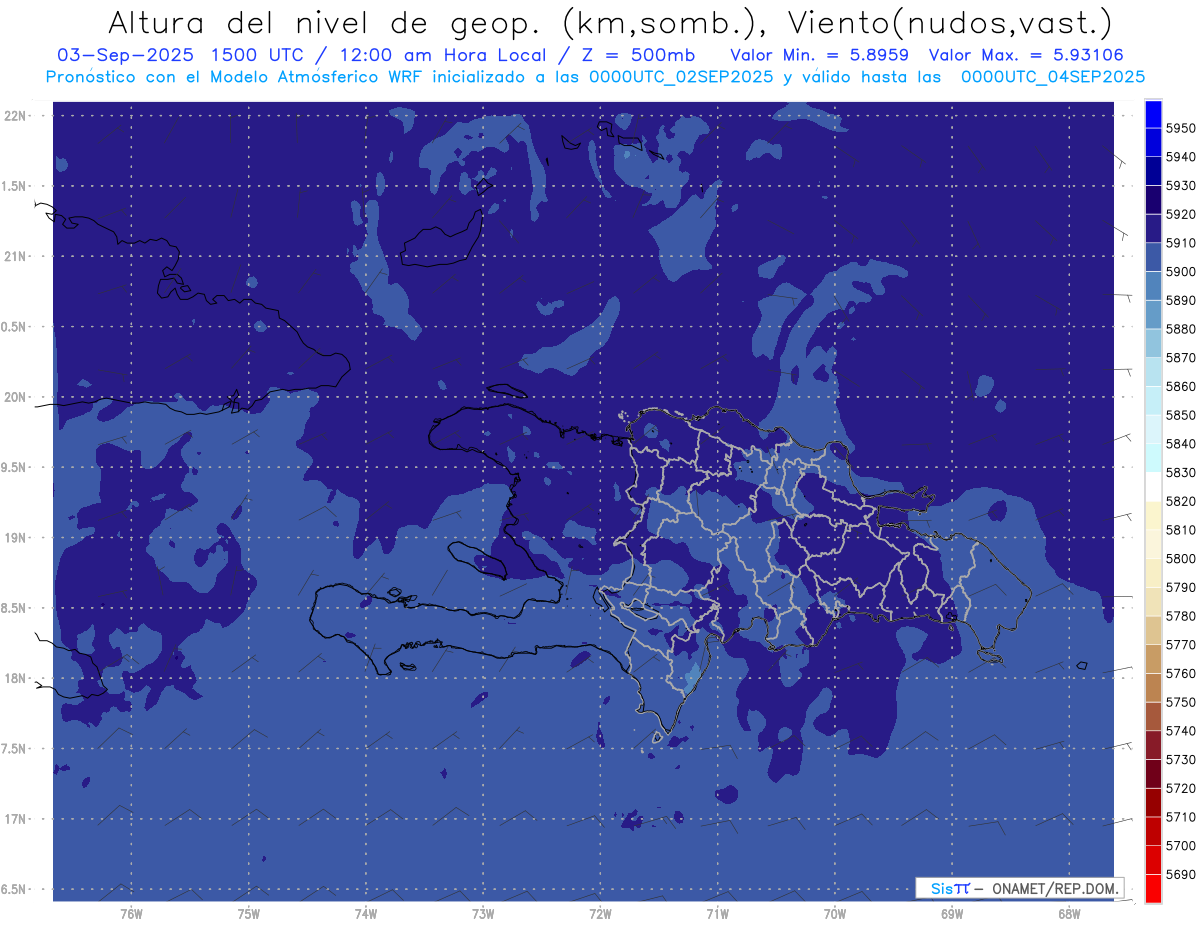This screenshot has height=927, width=1200.
Task: Select the bright blue swatch above 5950
Action: tap(1153, 113)
